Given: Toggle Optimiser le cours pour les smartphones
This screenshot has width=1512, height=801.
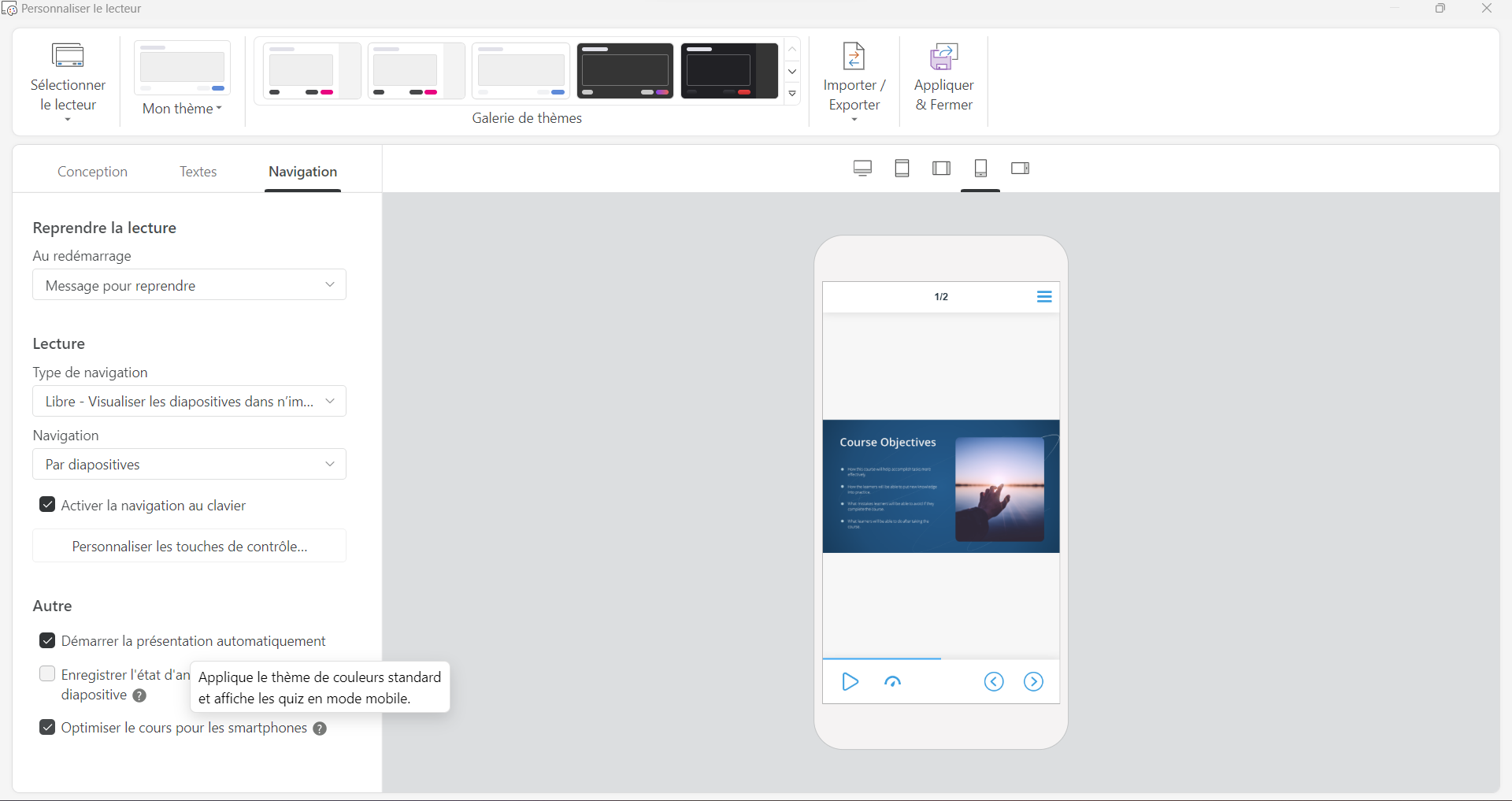Looking at the screenshot, I should pyautogui.click(x=47, y=728).
